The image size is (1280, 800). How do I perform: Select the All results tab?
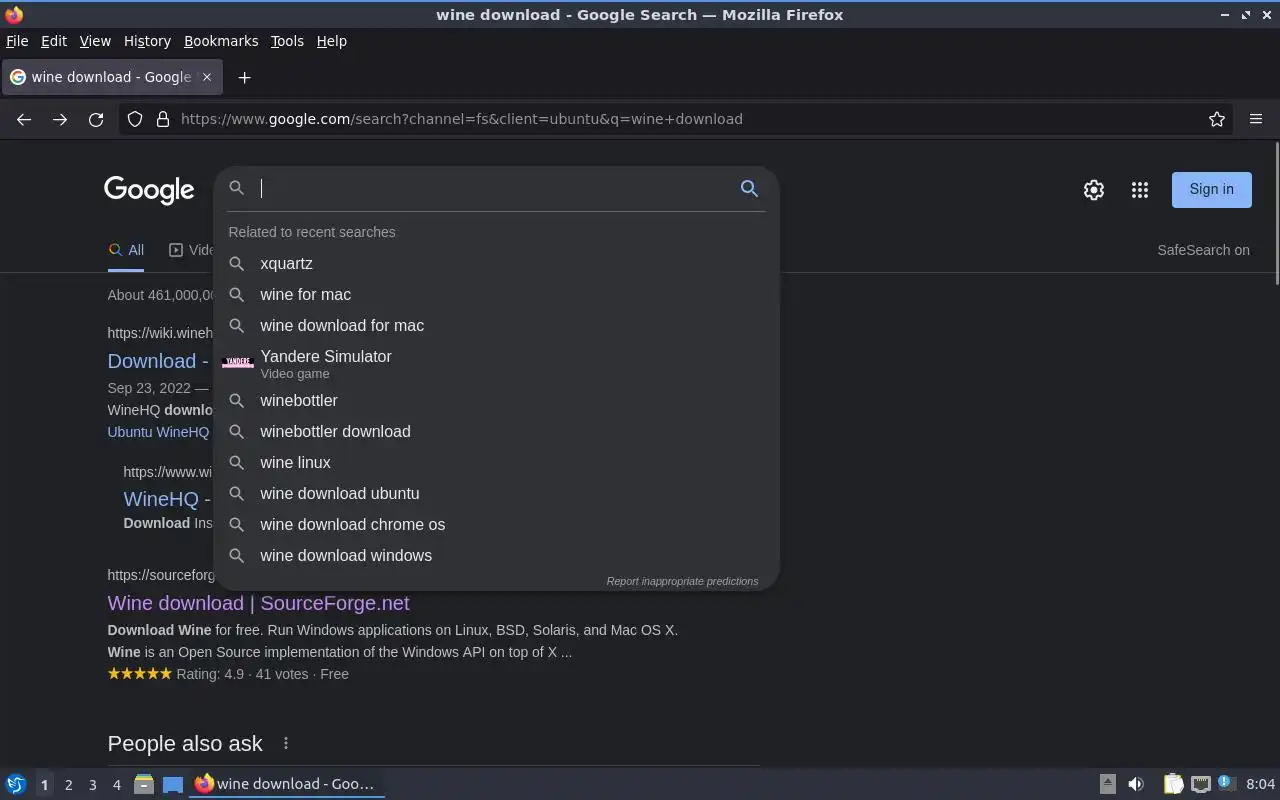[126, 250]
